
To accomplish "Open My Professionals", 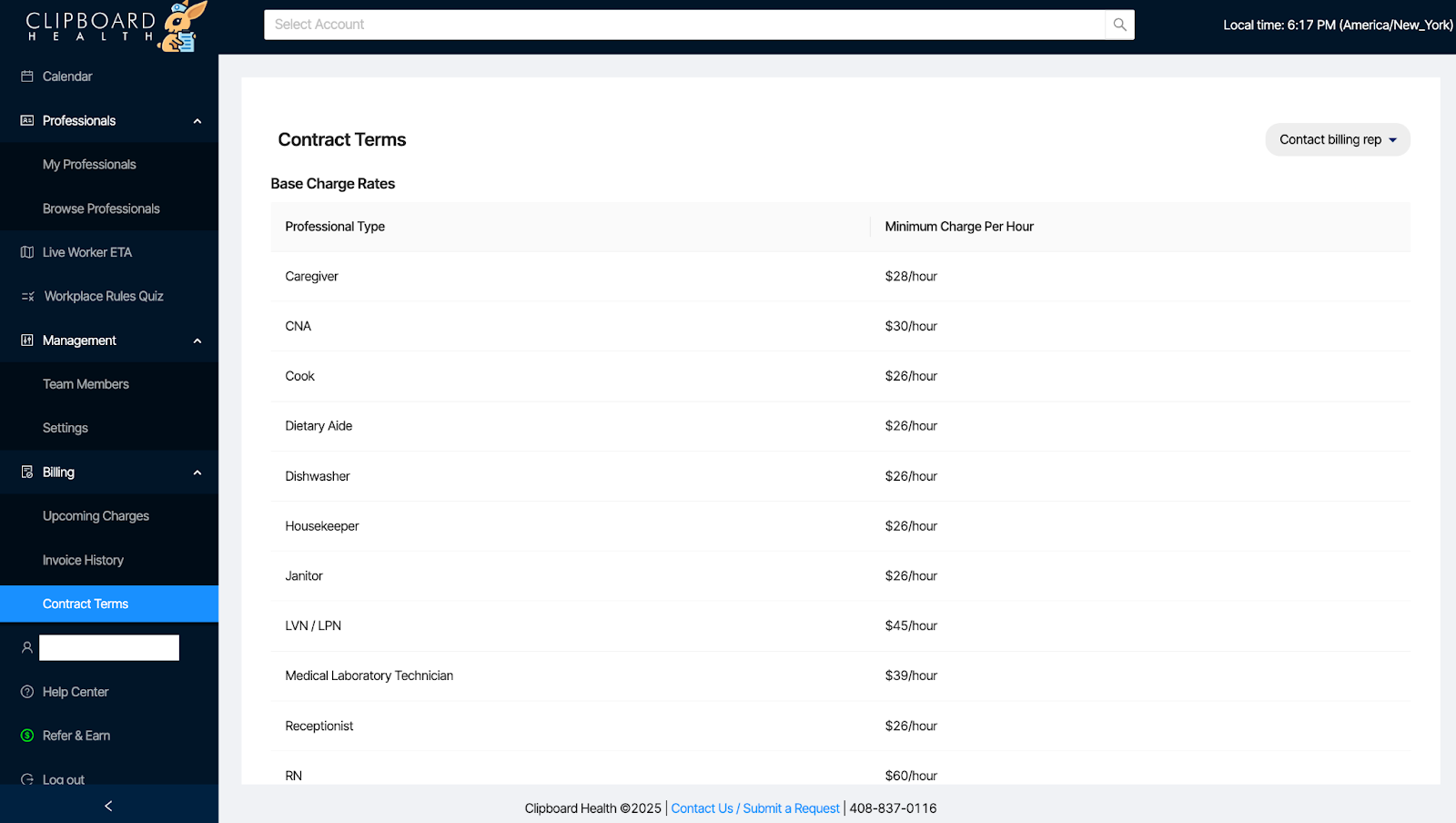I will [x=89, y=165].
